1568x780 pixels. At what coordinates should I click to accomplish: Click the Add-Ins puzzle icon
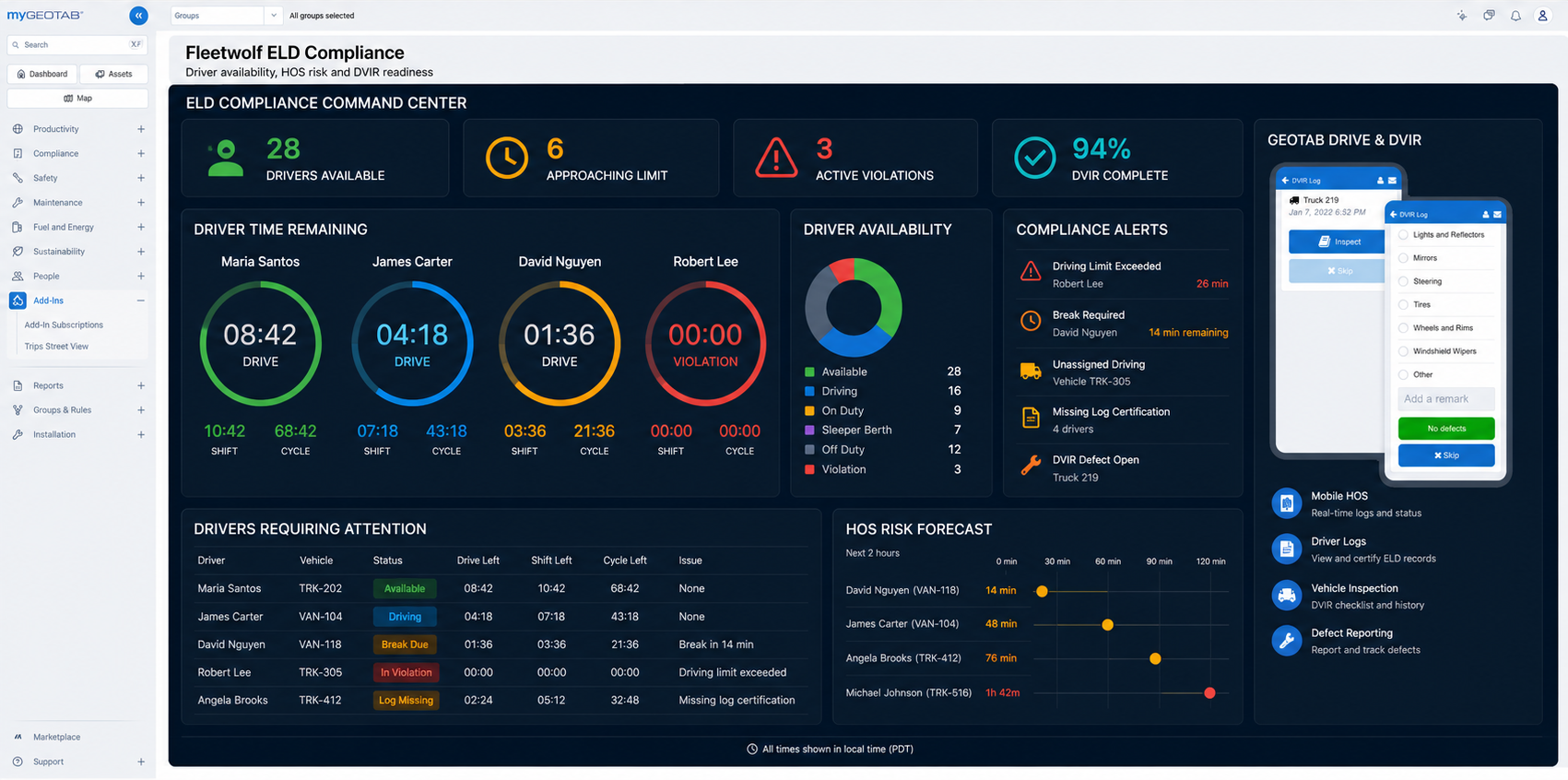18,301
